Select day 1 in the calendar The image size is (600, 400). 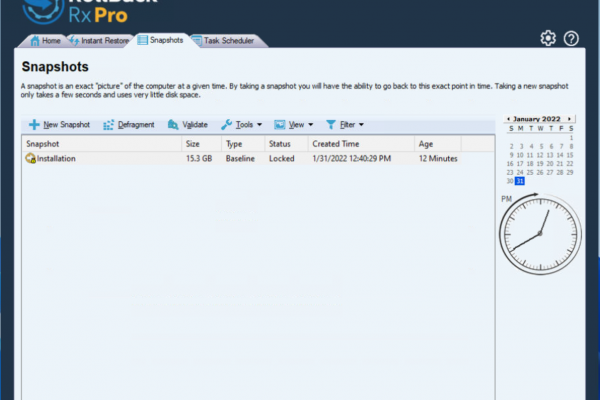coord(571,137)
